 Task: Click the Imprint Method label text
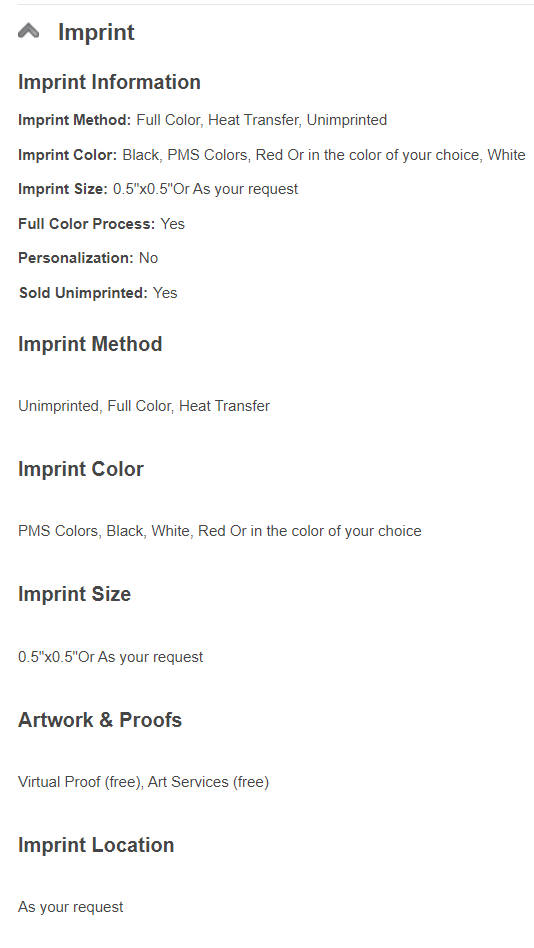click(74, 120)
